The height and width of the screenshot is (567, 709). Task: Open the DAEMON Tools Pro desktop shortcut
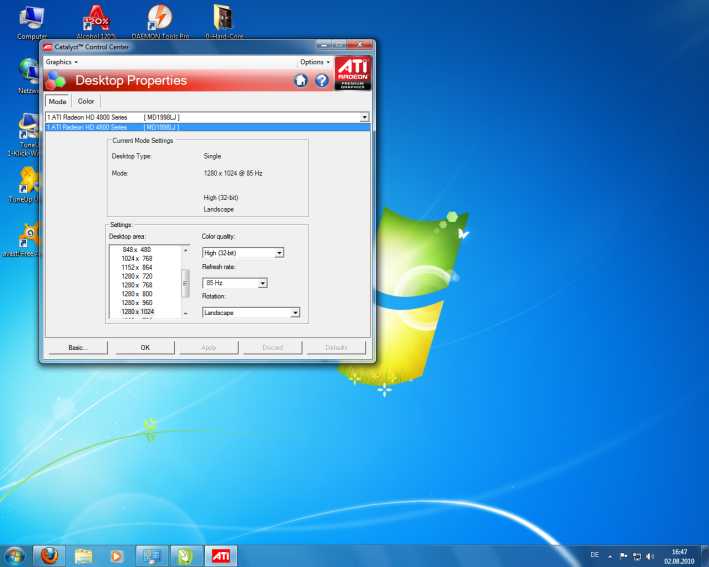click(160, 23)
